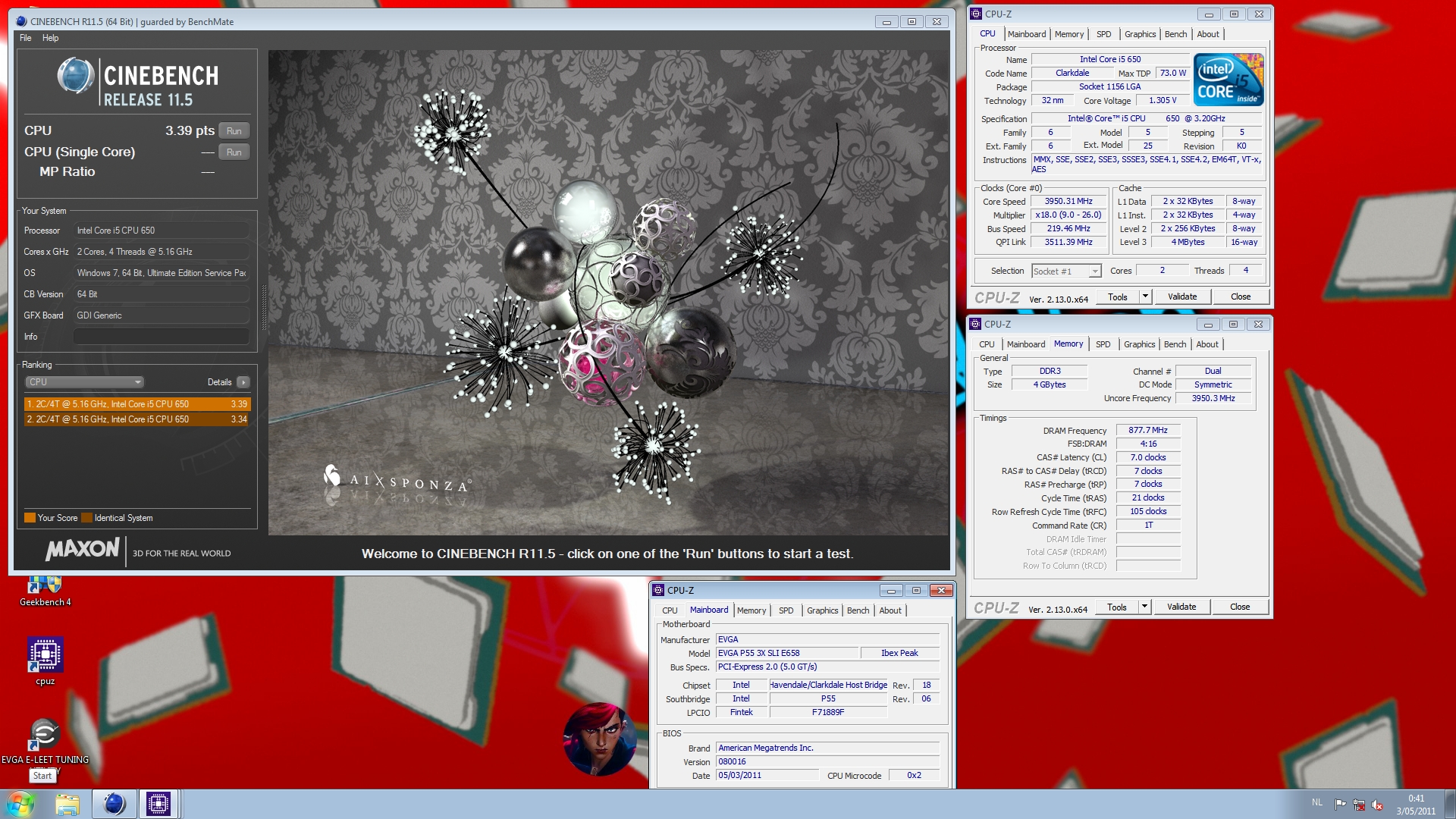Click the network tray icon
1456x819 pixels.
click(x=1359, y=805)
